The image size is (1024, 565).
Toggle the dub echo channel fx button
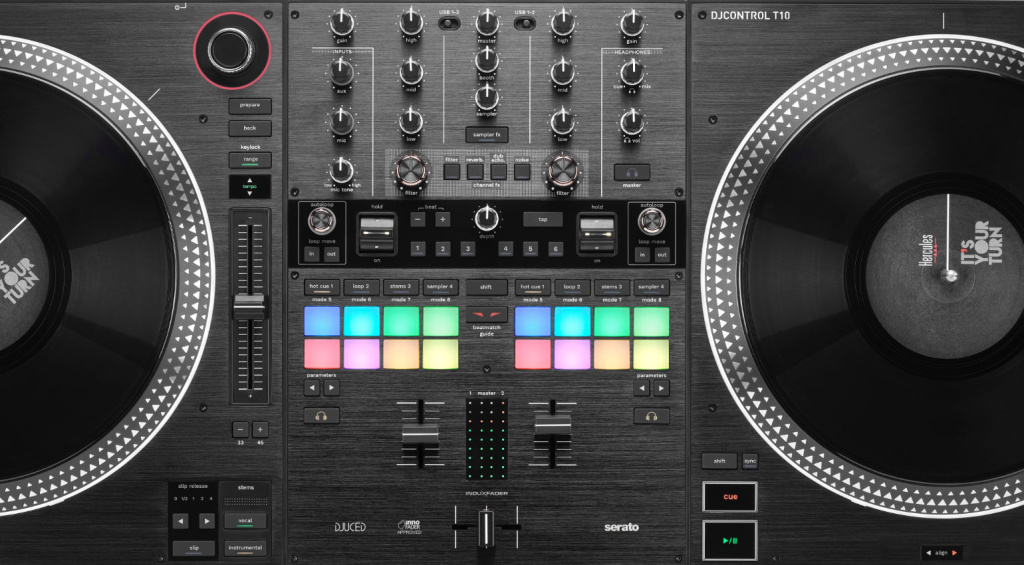(x=498, y=172)
